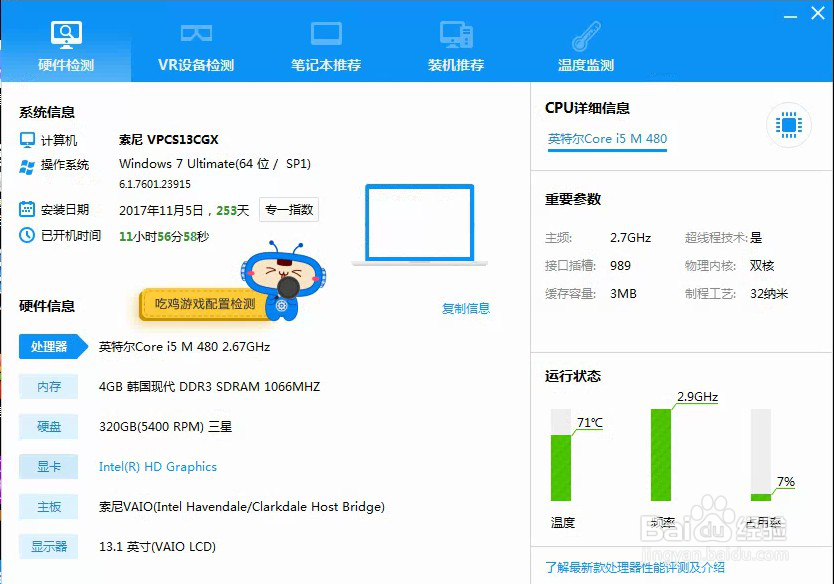
Task: Click the text Windows 7 Ultimate(64 位 / SP1)
Action: pos(215,164)
